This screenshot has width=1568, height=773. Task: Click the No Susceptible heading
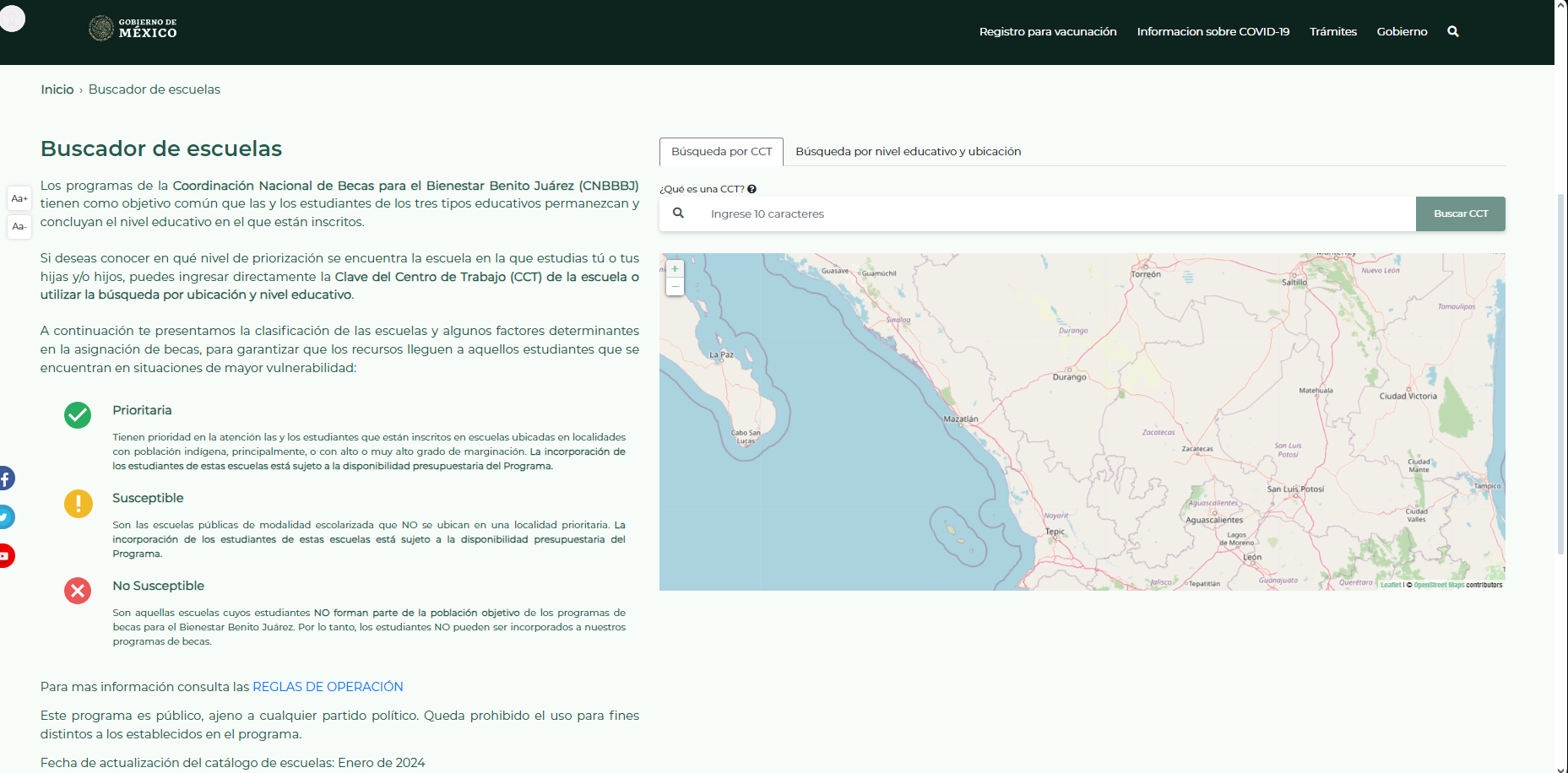[x=159, y=586]
